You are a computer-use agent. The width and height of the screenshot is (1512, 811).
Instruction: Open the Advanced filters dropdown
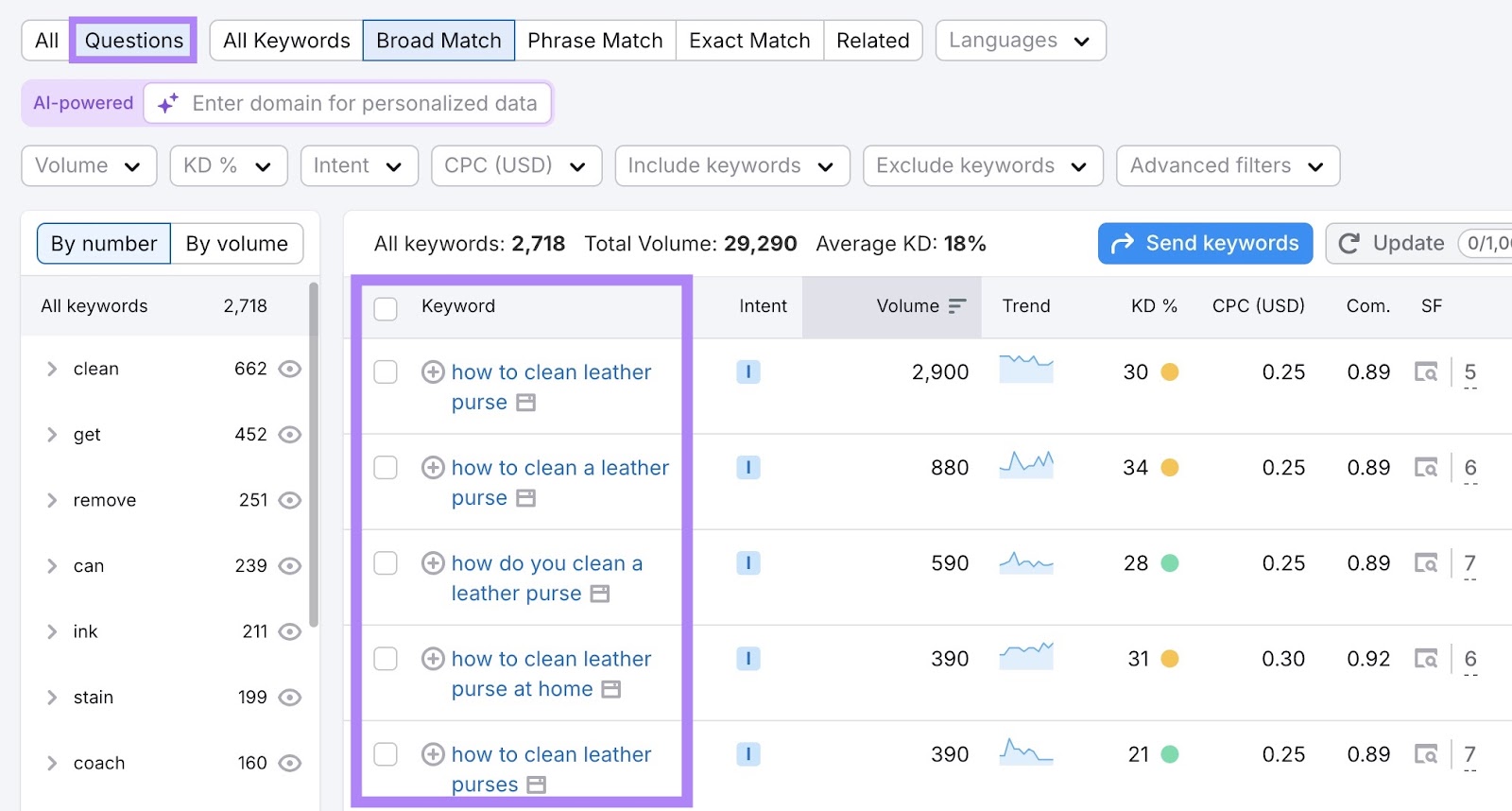(x=1227, y=166)
